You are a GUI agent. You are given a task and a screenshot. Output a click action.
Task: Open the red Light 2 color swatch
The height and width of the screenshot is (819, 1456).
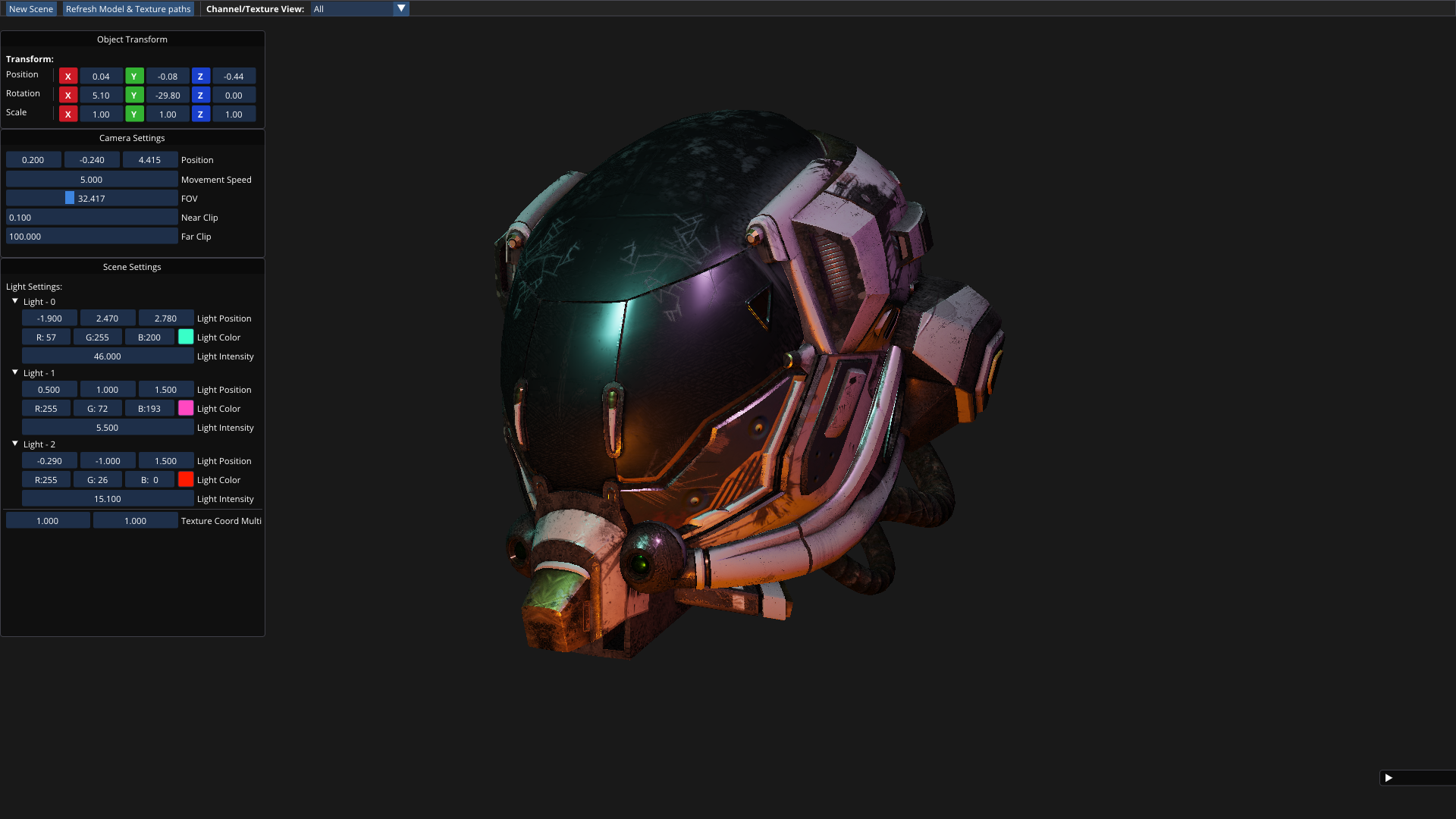point(186,480)
